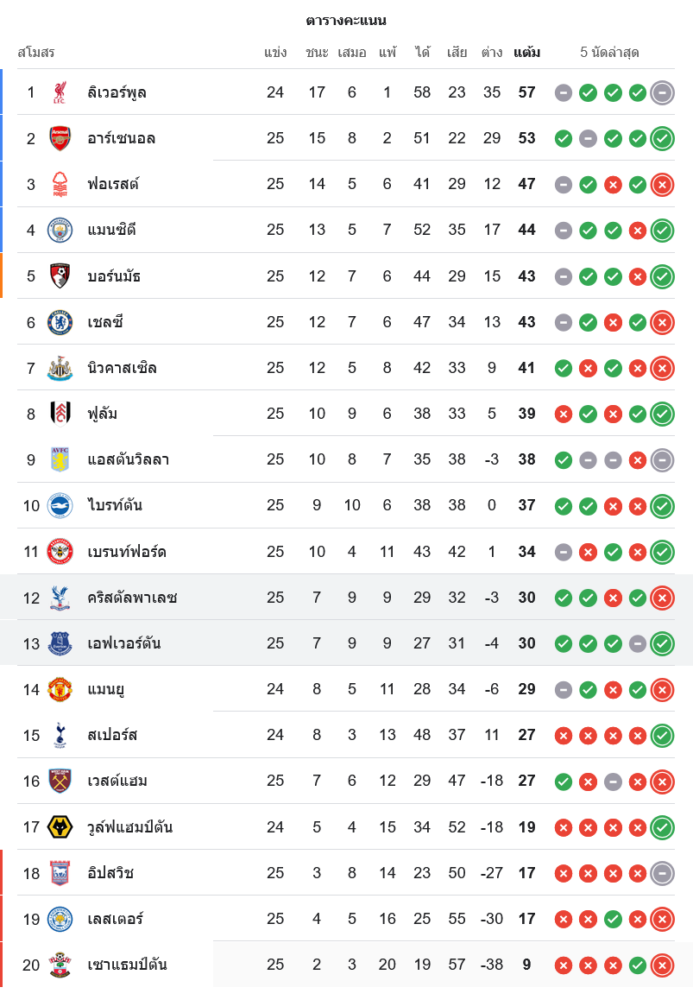693x1000 pixels.
Task: Click the Liverpool club crest
Action: click(x=60, y=93)
